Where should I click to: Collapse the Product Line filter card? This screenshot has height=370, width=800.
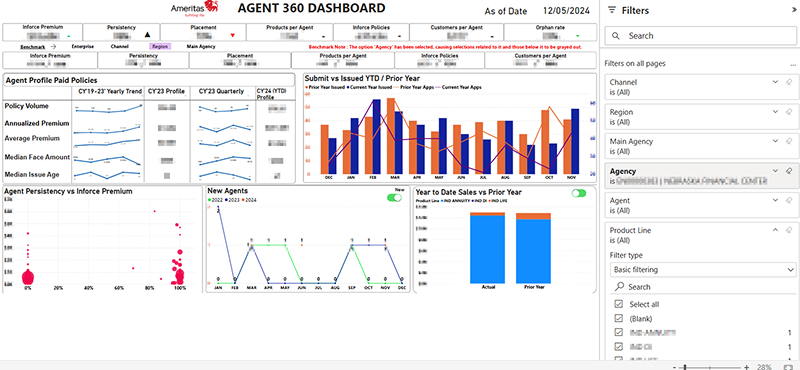pos(776,230)
